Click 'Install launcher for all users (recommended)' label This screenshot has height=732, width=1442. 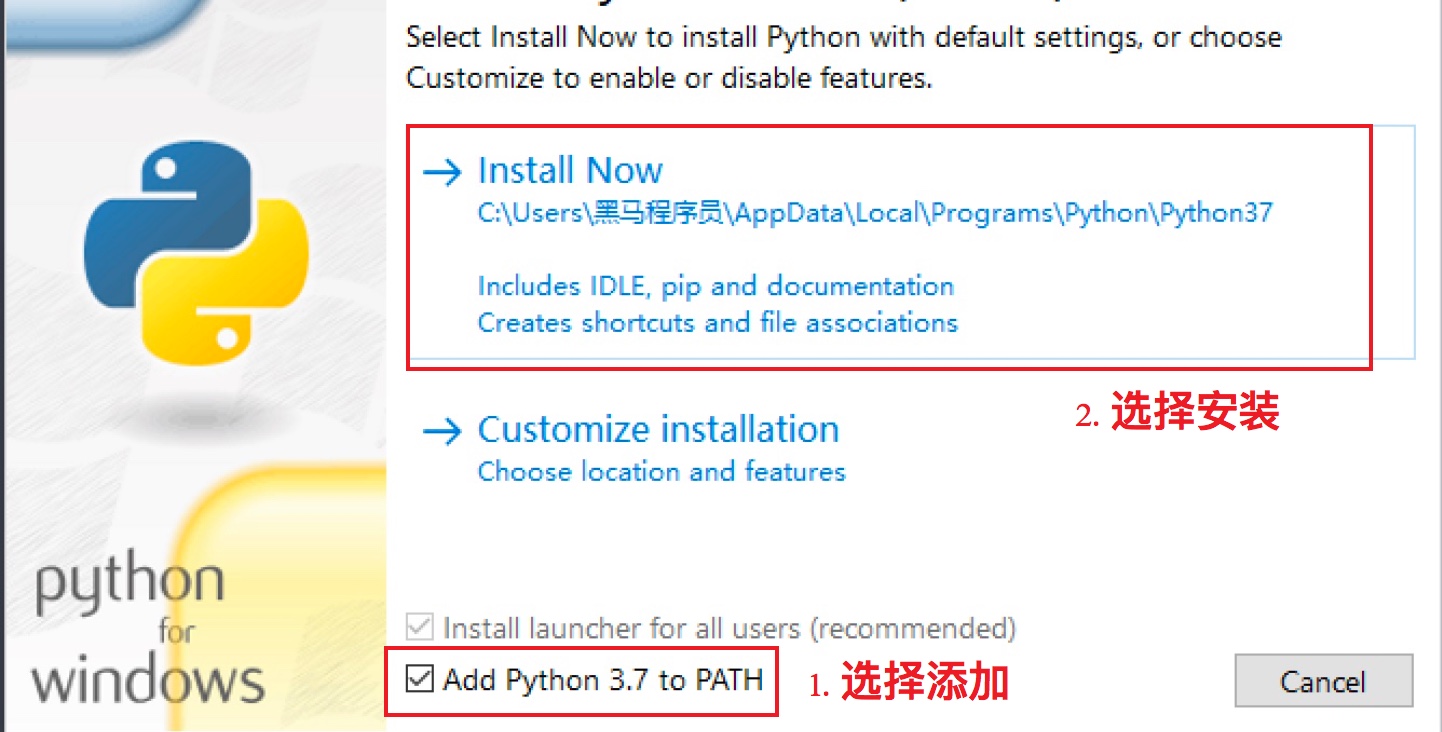(729, 628)
